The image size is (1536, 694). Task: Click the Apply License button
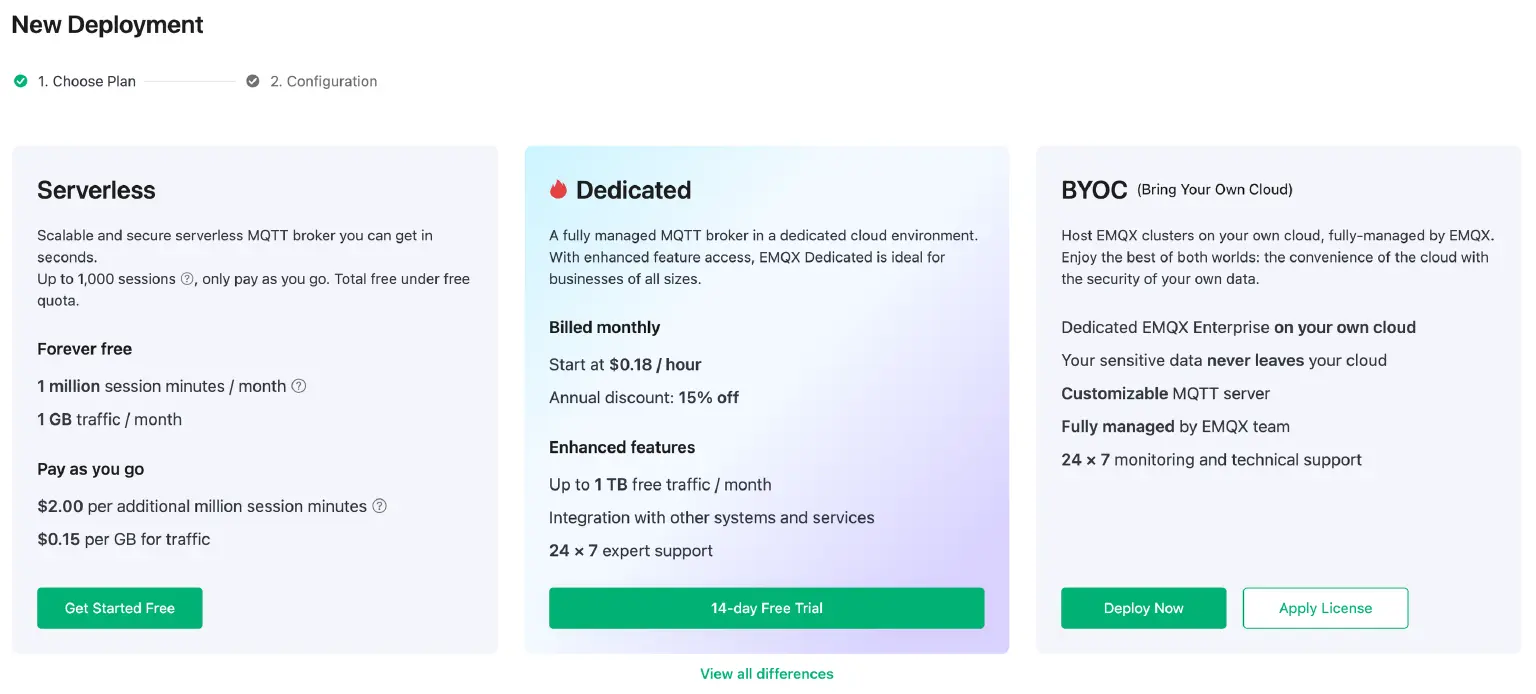click(1325, 608)
